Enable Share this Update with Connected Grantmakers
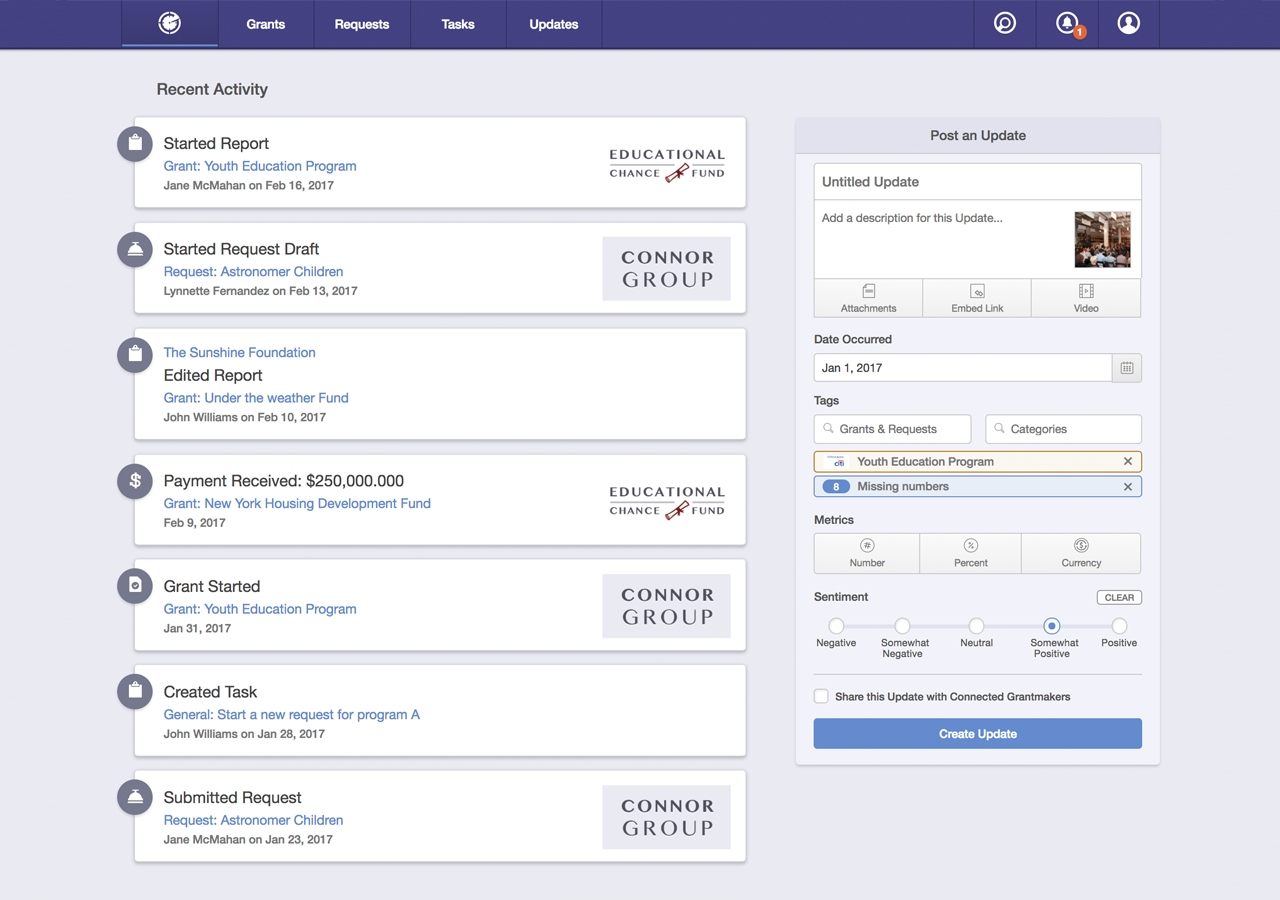The height and width of the screenshot is (900, 1280). pyautogui.click(x=821, y=696)
